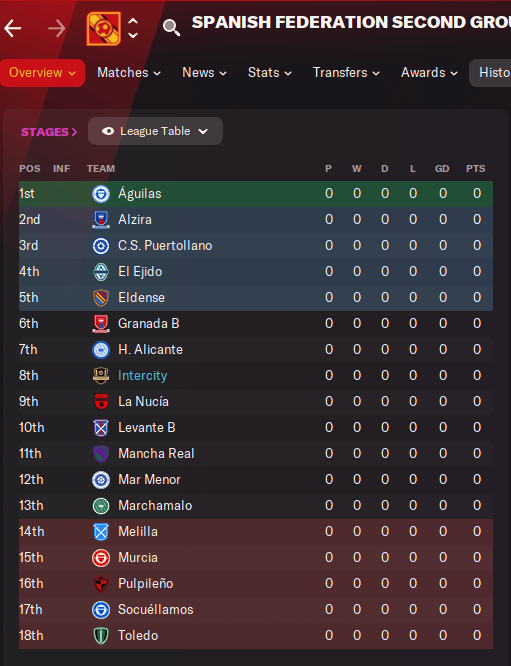Screen dimensions: 511x666
Task: Open the Matches dropdown menu
Action: coord(129,73)
